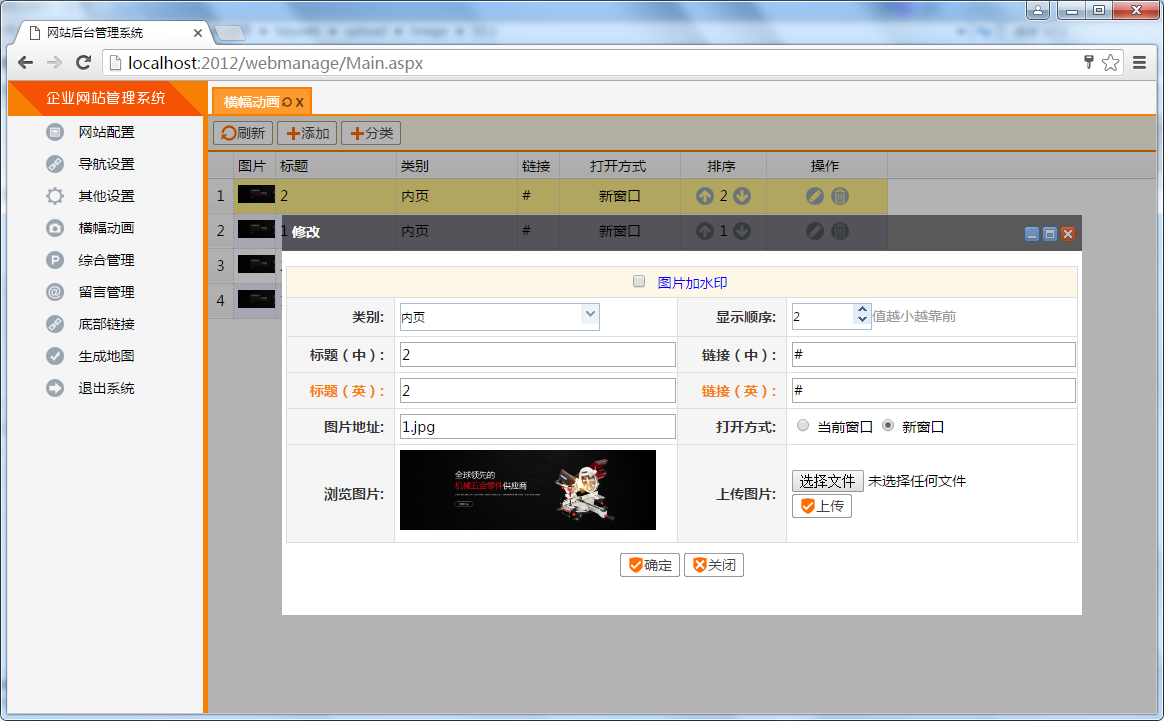Open 横幅动画 in the sidebar
This screenshot has height=721, width=1164.
coord(106,228)
